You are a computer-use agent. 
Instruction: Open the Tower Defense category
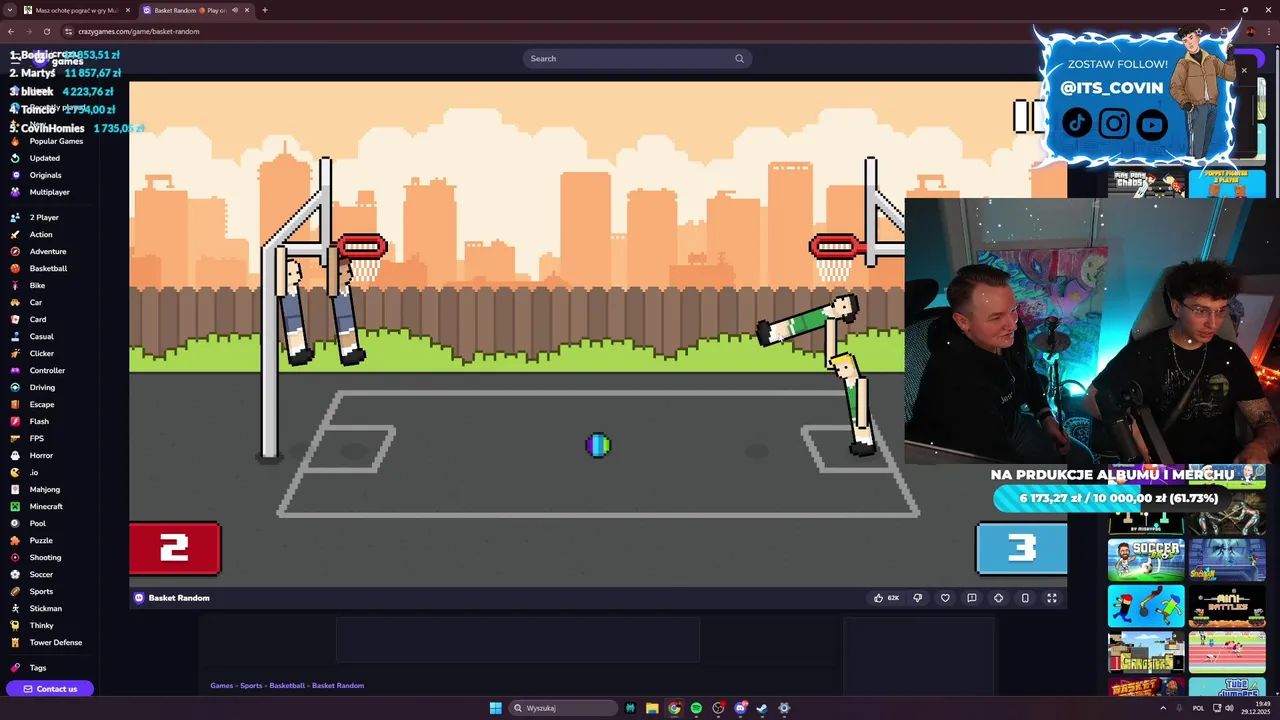point(56,642)
